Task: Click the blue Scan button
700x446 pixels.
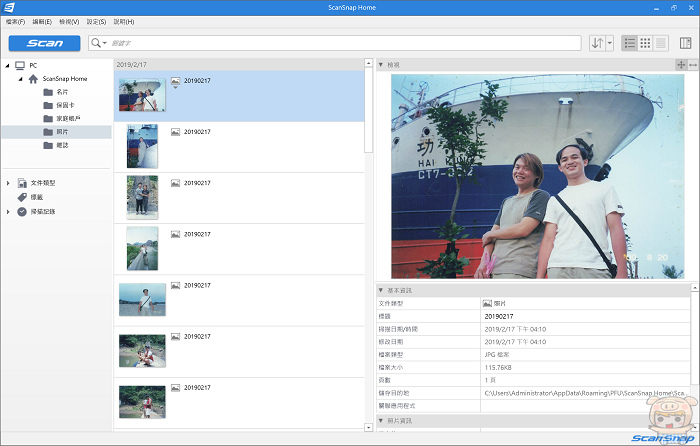Action: pos(45,43)
